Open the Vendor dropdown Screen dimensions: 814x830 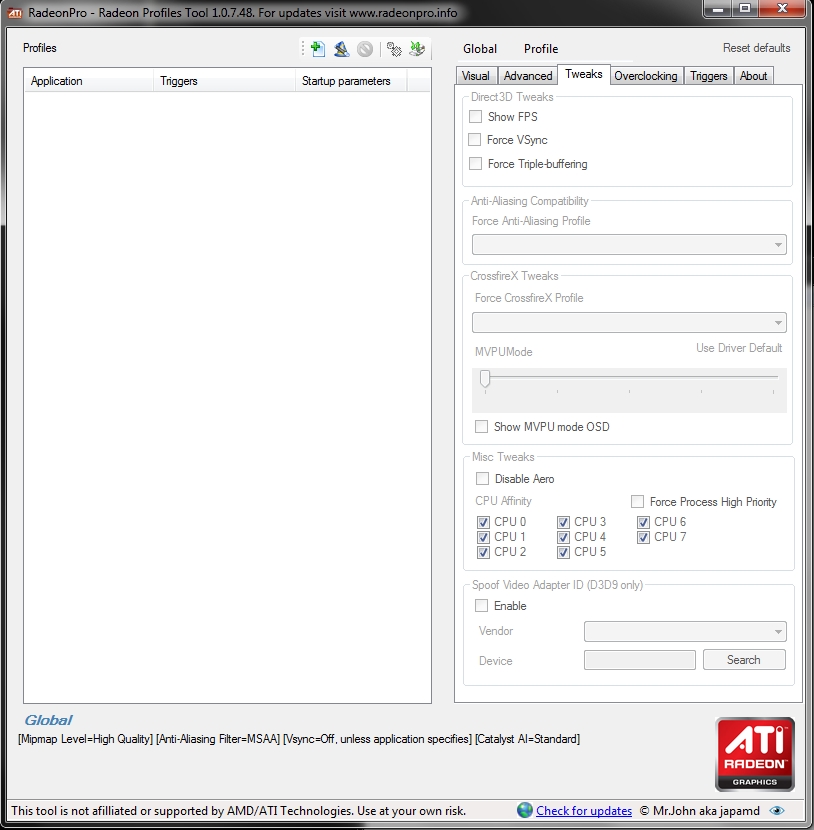click(685, 631)
